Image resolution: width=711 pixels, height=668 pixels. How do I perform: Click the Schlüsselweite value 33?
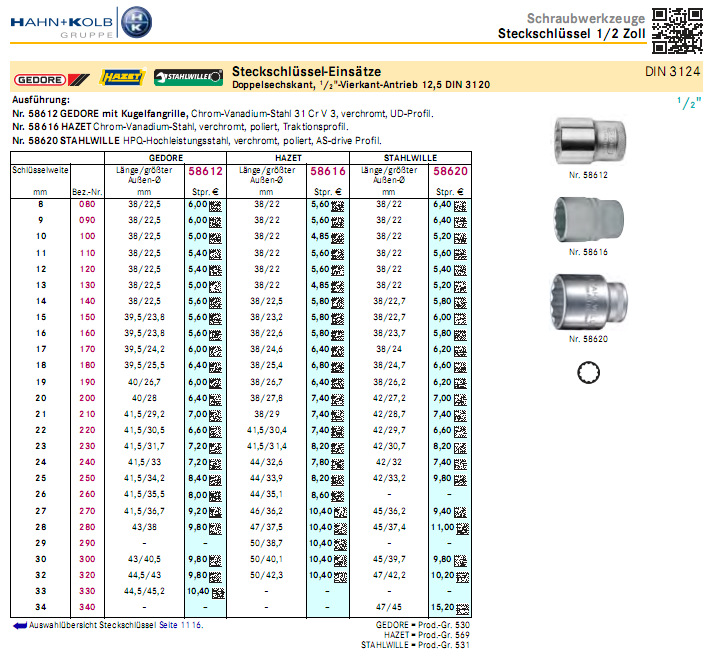pyautogui.click(x=41, y=591)
